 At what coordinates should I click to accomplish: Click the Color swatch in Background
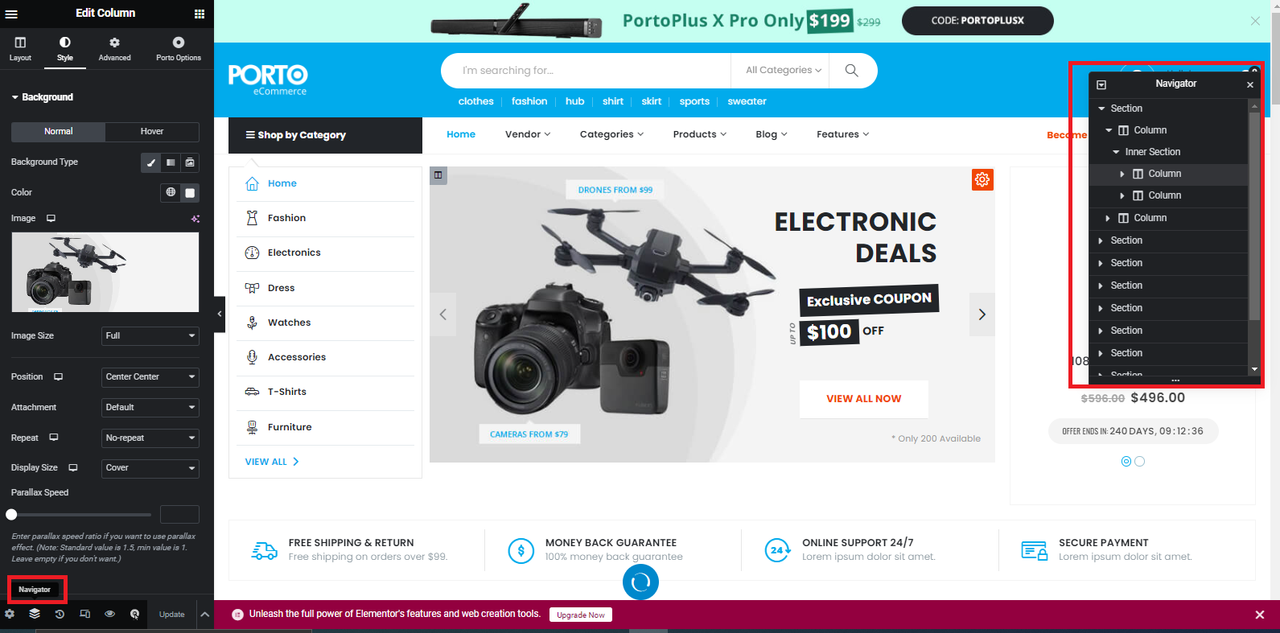coord(190,193)
